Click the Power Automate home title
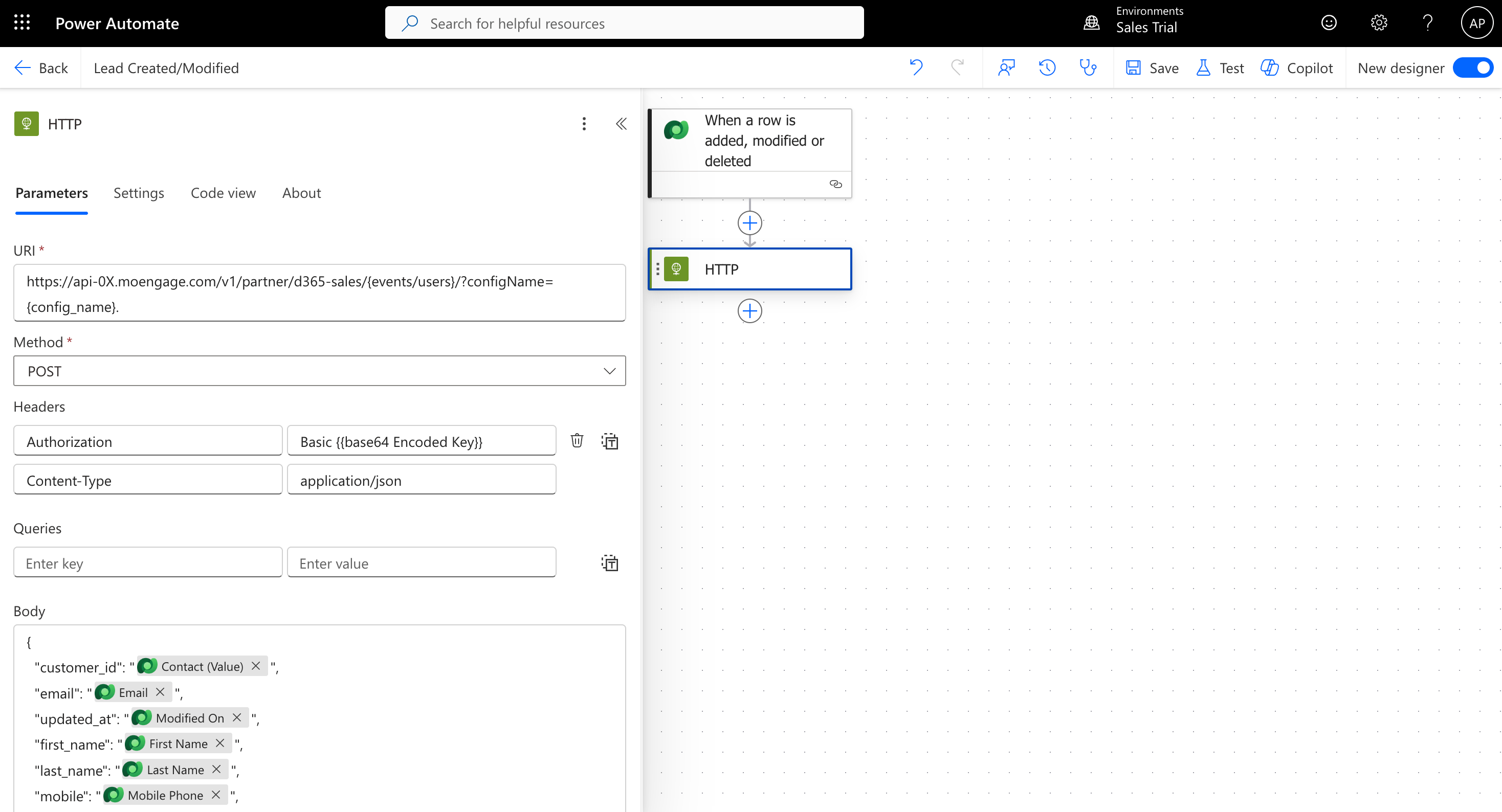The image size is (1502, 812). [117, 24]
